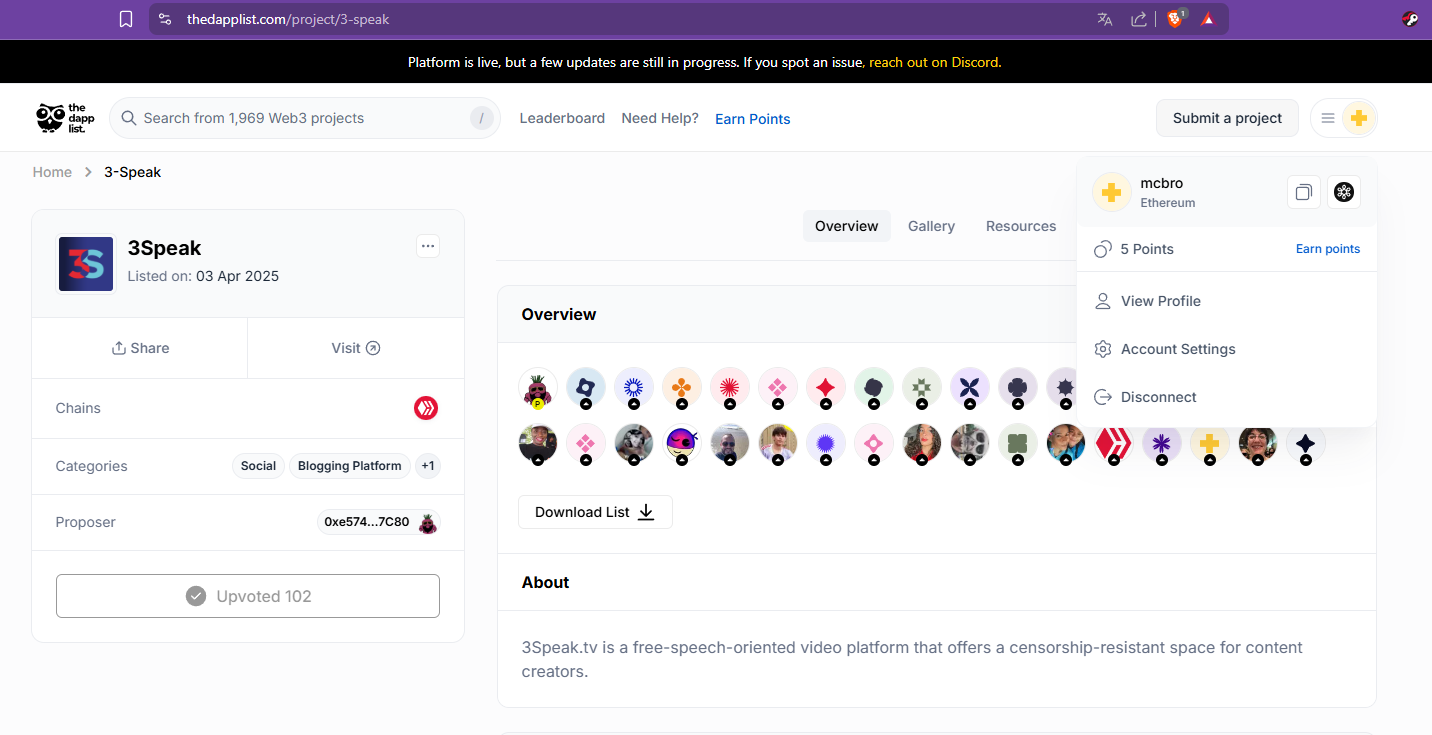Image resolution: width=1432 pixels, height=735 pixels.
Task: Click The Dapp List owl logo
Action: (65, 118)
